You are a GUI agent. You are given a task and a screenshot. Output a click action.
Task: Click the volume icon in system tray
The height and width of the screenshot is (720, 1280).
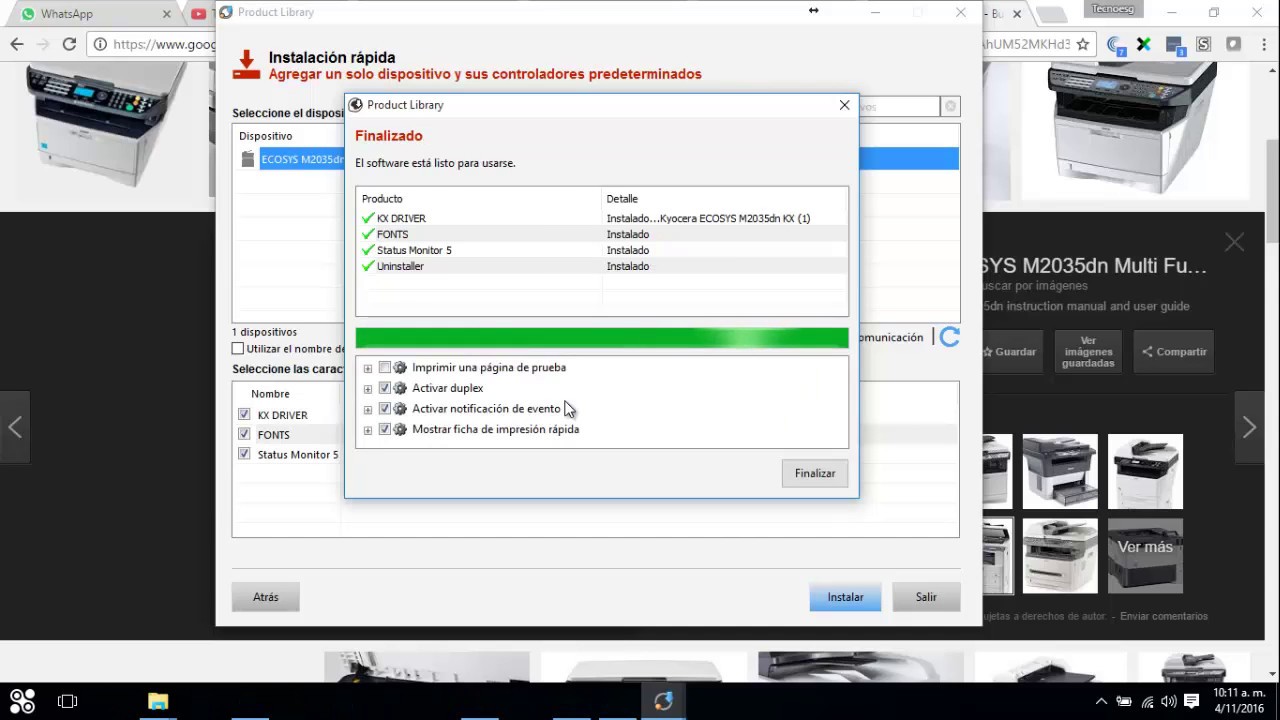tap(1168, 701)
